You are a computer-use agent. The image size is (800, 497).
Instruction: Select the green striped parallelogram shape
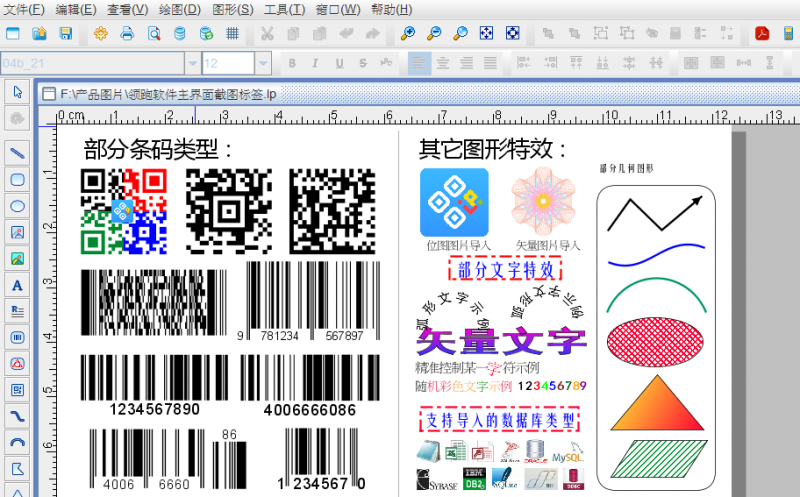pos(659,459)
